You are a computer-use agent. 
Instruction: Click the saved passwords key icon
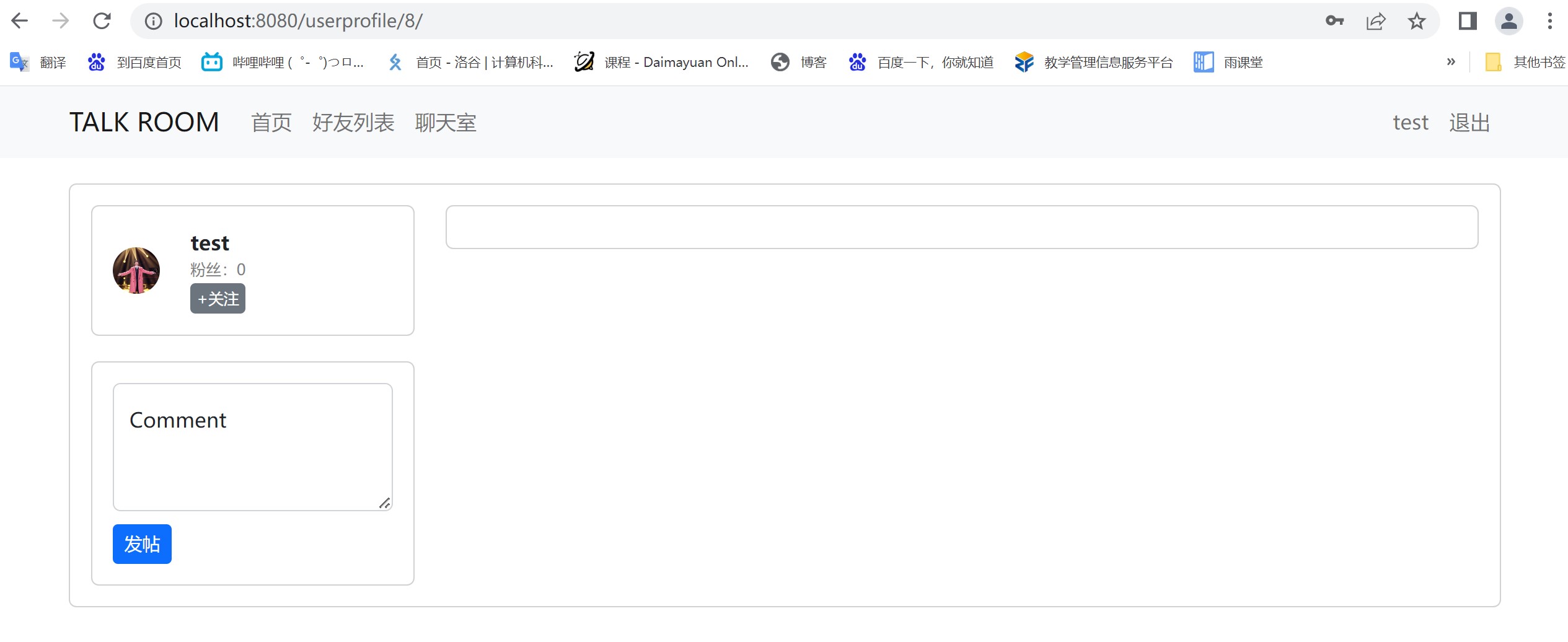(x=1335, y=20)
